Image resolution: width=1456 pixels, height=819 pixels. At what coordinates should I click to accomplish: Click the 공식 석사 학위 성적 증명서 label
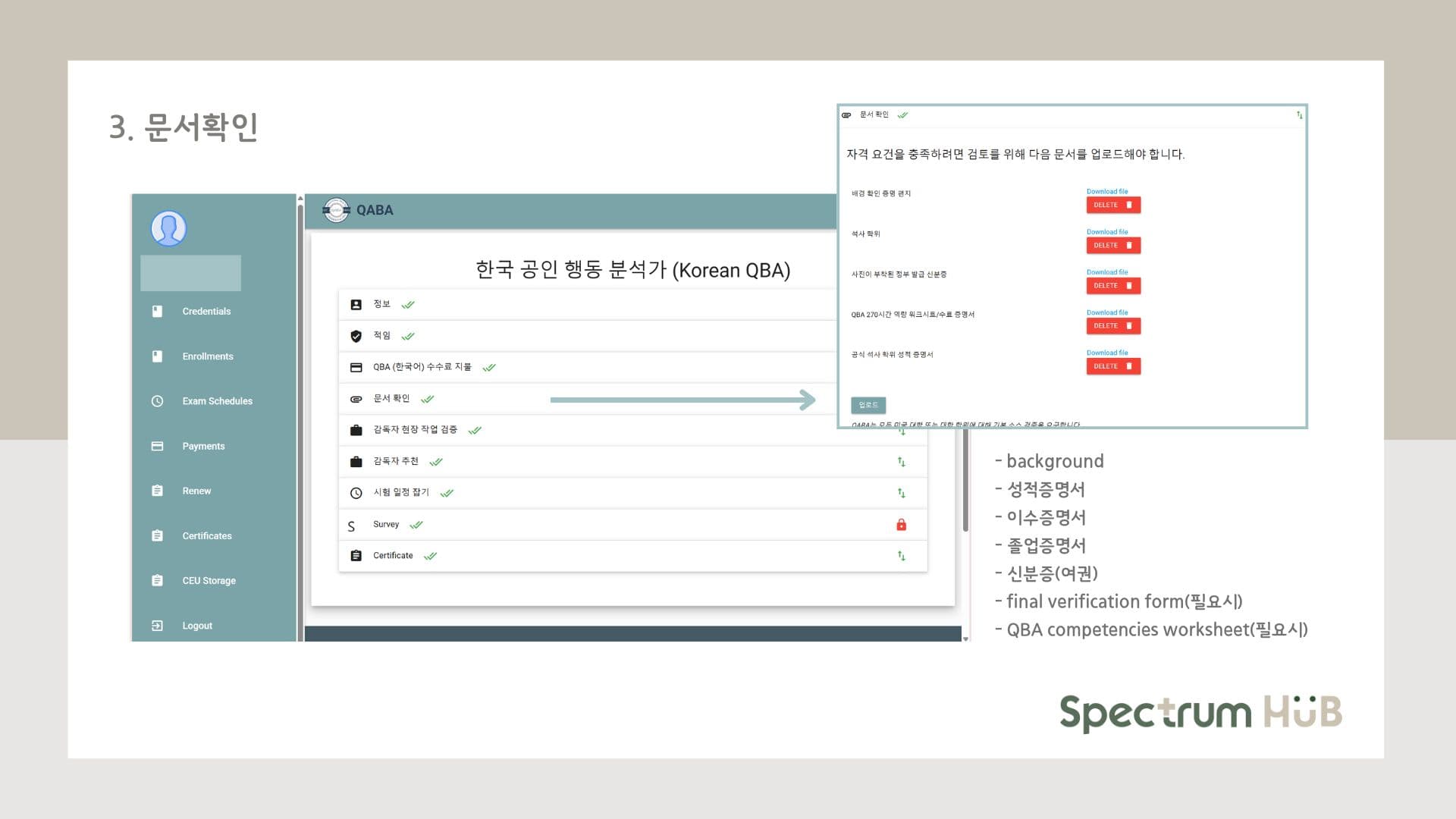click(892, 355)
